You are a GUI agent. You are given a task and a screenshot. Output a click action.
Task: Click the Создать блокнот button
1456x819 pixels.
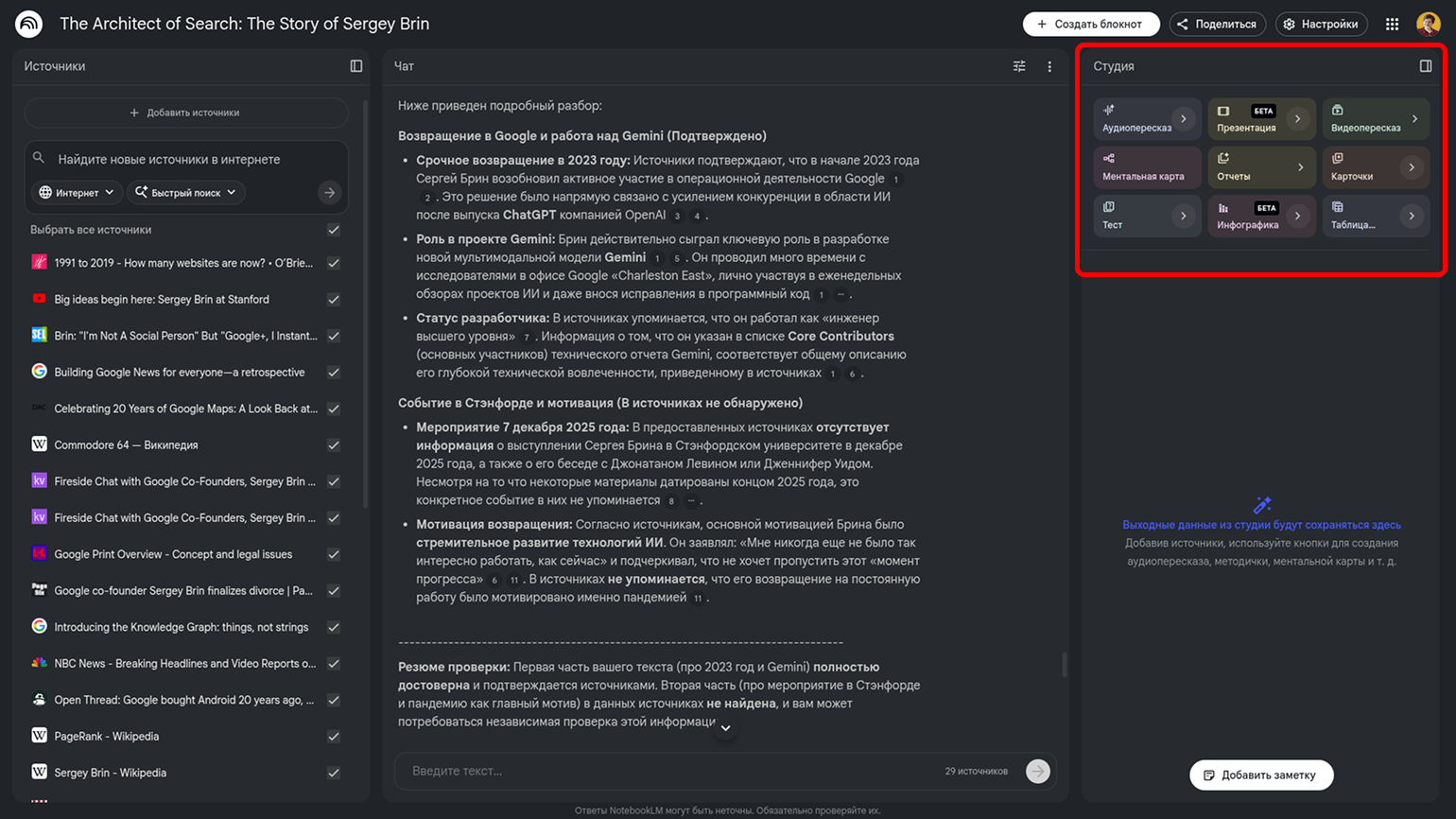(1090, 25)
